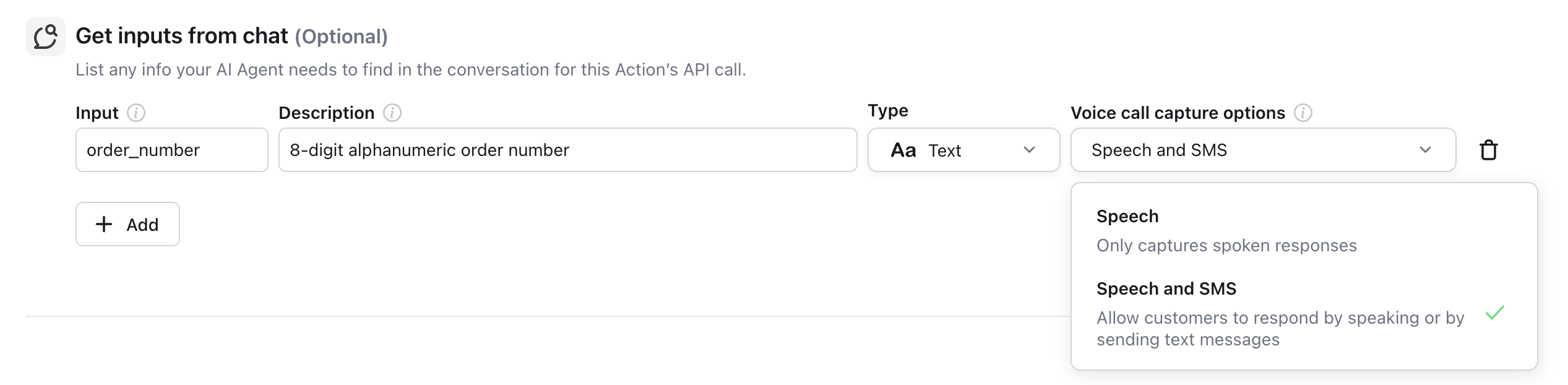The image size is (1568, 385).
Task: Click the Get inputs from chat heading
Action: (x=181, y=37)
